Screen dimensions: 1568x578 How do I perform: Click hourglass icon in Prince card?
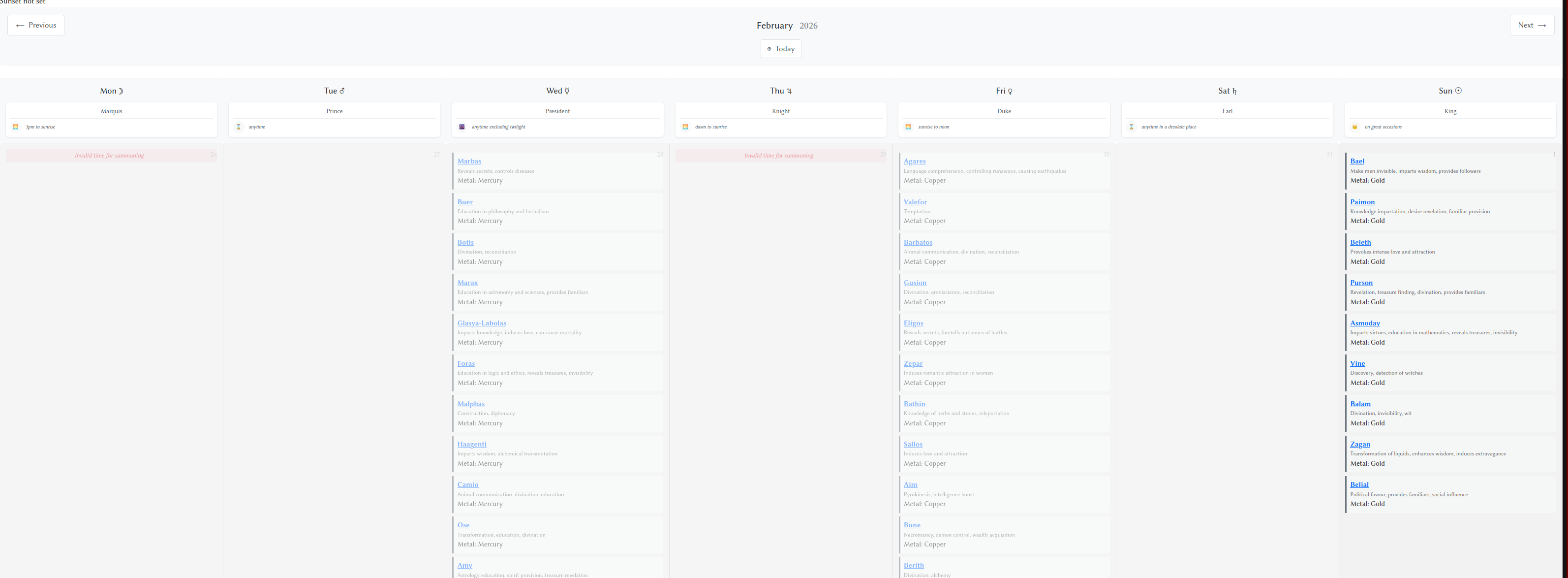pos(239,127)
